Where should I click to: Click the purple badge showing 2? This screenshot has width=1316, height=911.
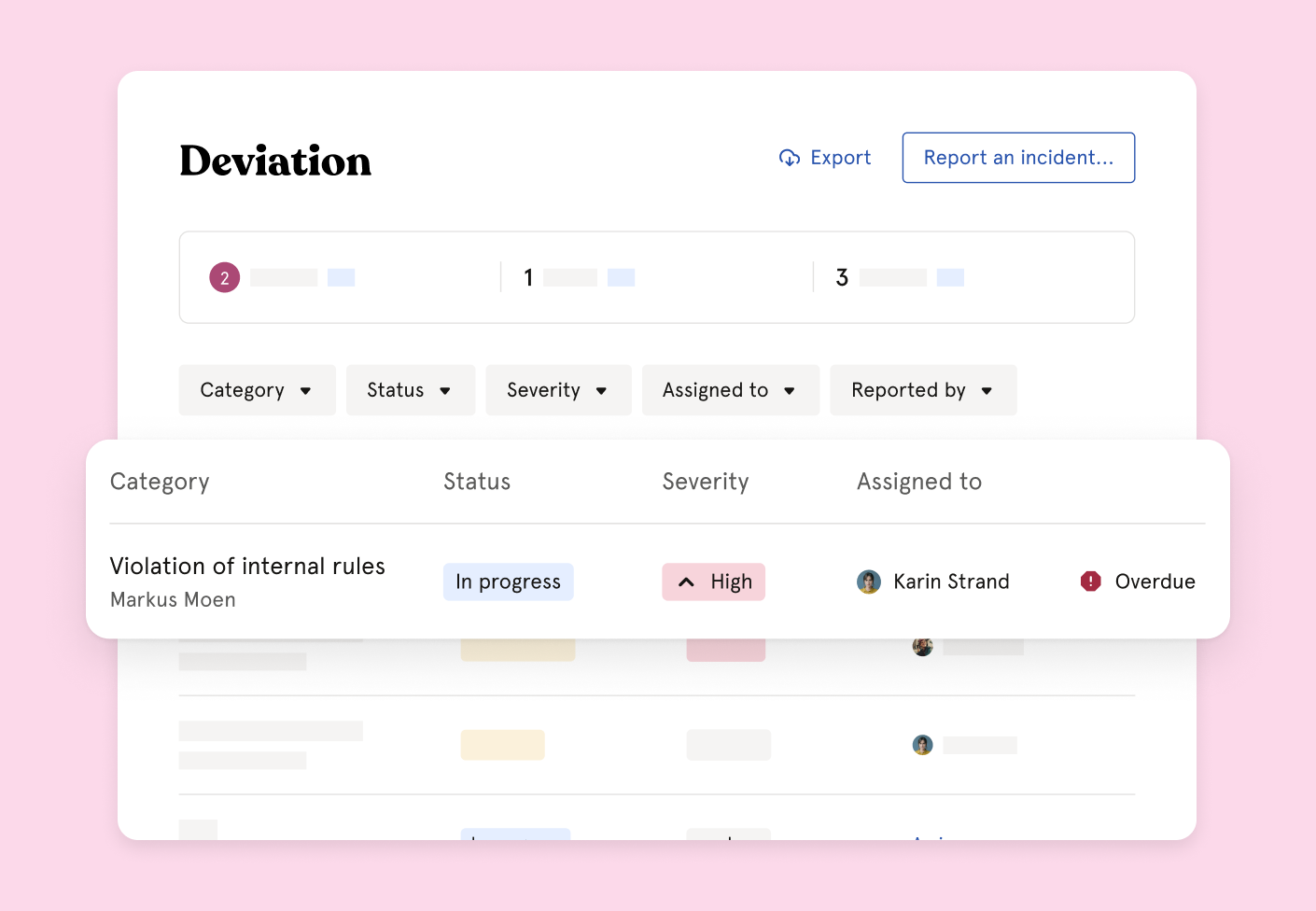pos(224,277)
